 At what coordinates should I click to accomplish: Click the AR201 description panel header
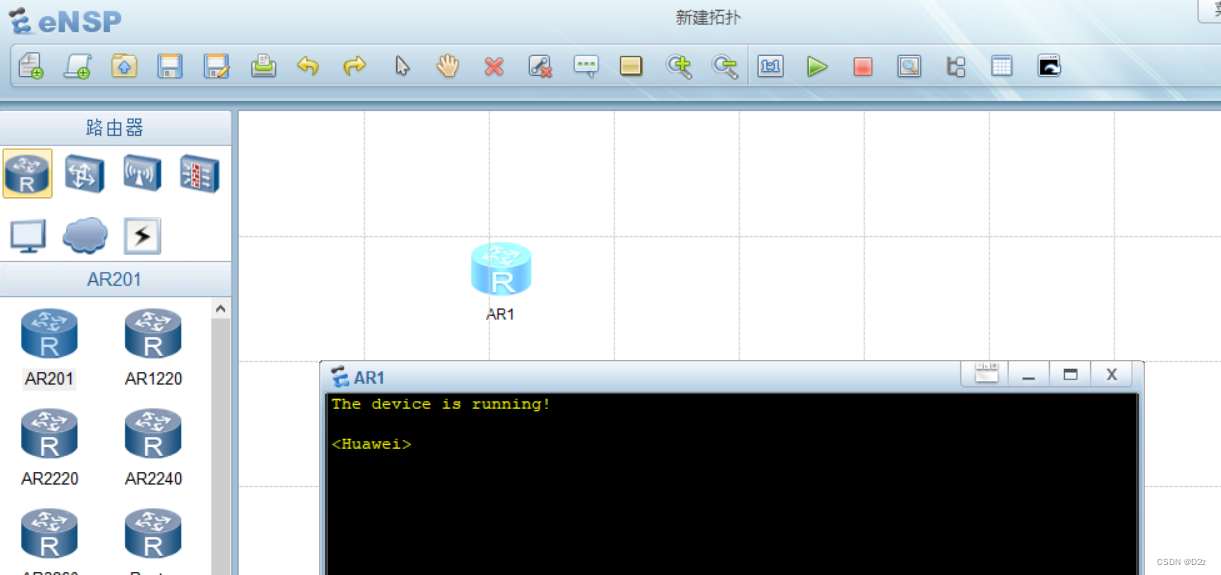pos(115,279)
